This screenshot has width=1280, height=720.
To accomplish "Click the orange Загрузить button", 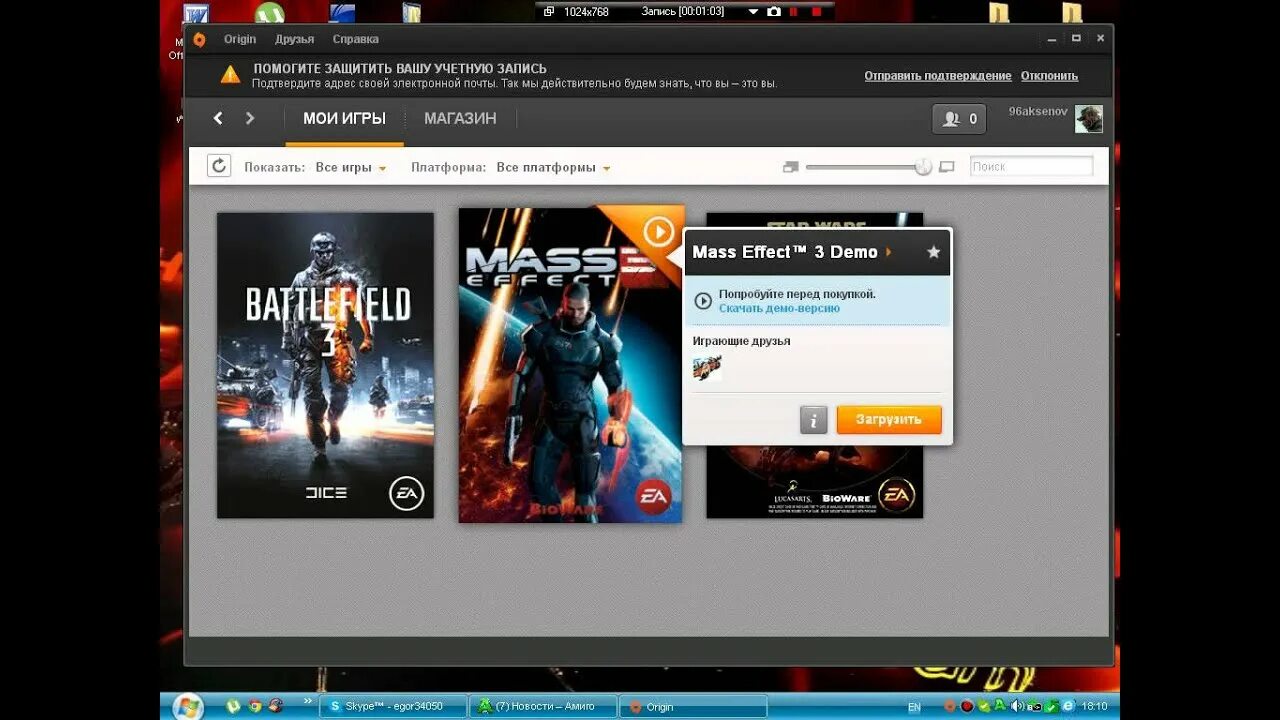I will coord(889,420).
